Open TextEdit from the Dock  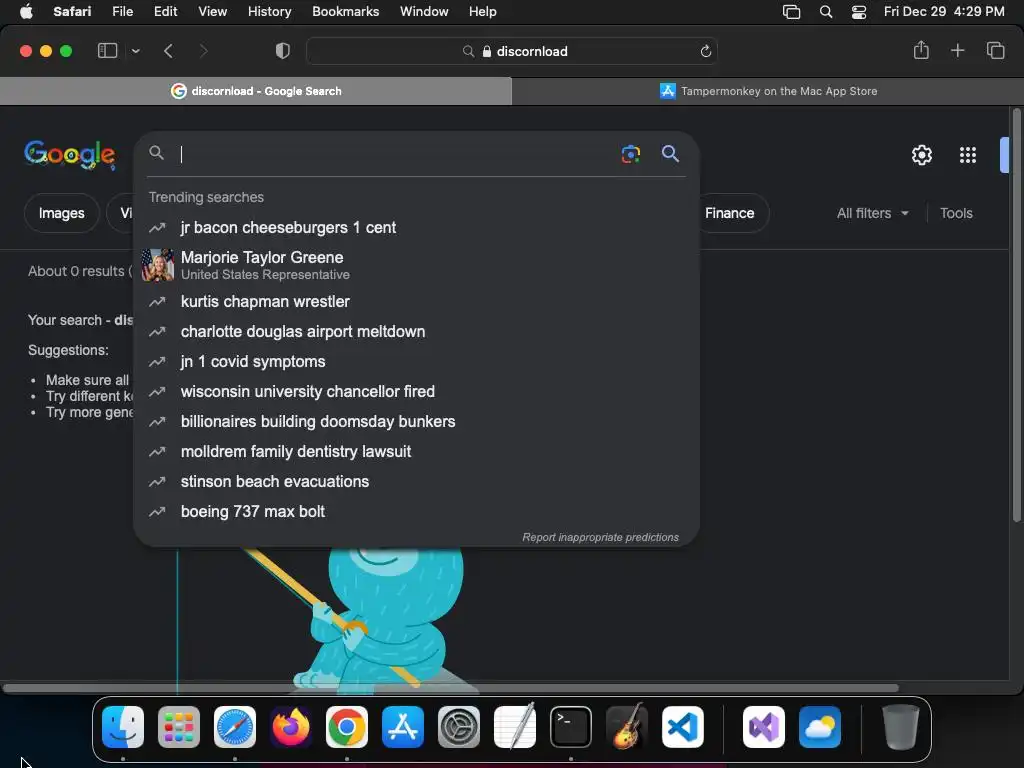pyautogui.click(x=515, y=727)
